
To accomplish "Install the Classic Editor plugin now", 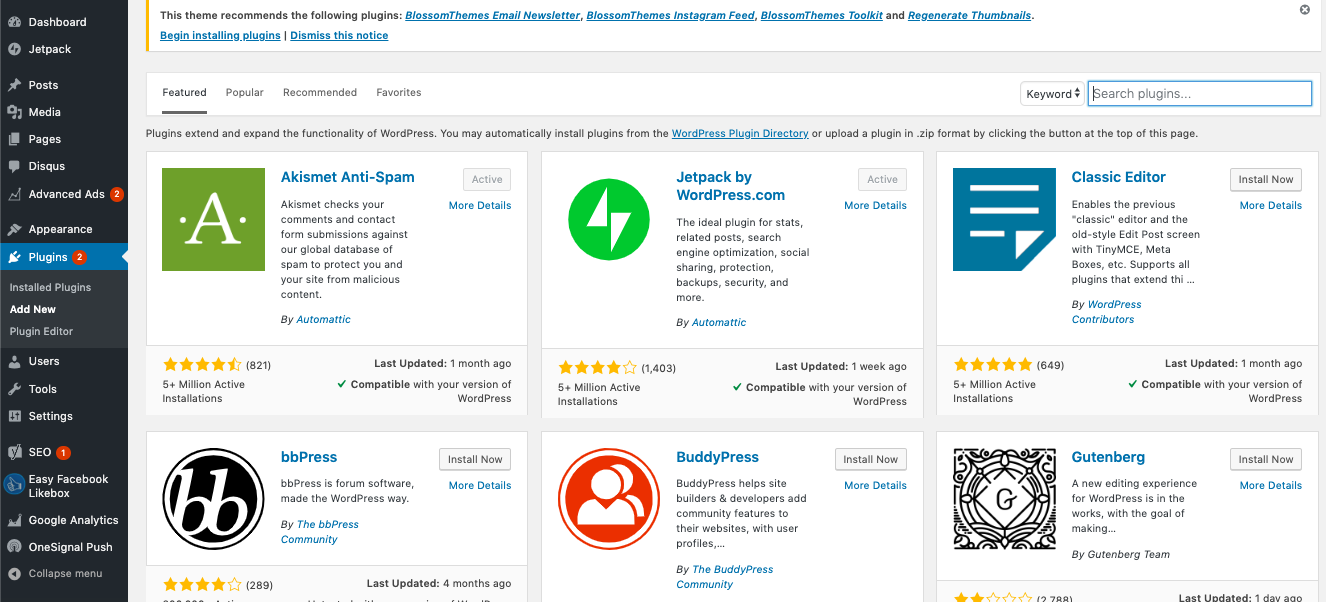I will [x=1266, y=179].
